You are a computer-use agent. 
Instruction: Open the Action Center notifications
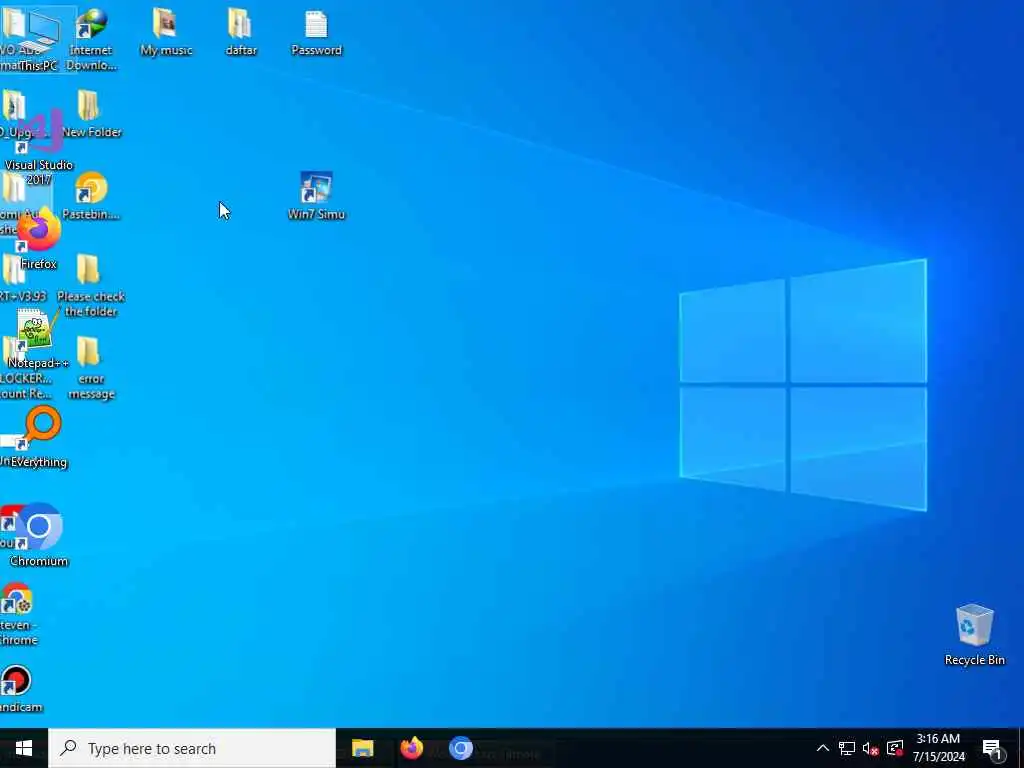(x=992, y=748)
